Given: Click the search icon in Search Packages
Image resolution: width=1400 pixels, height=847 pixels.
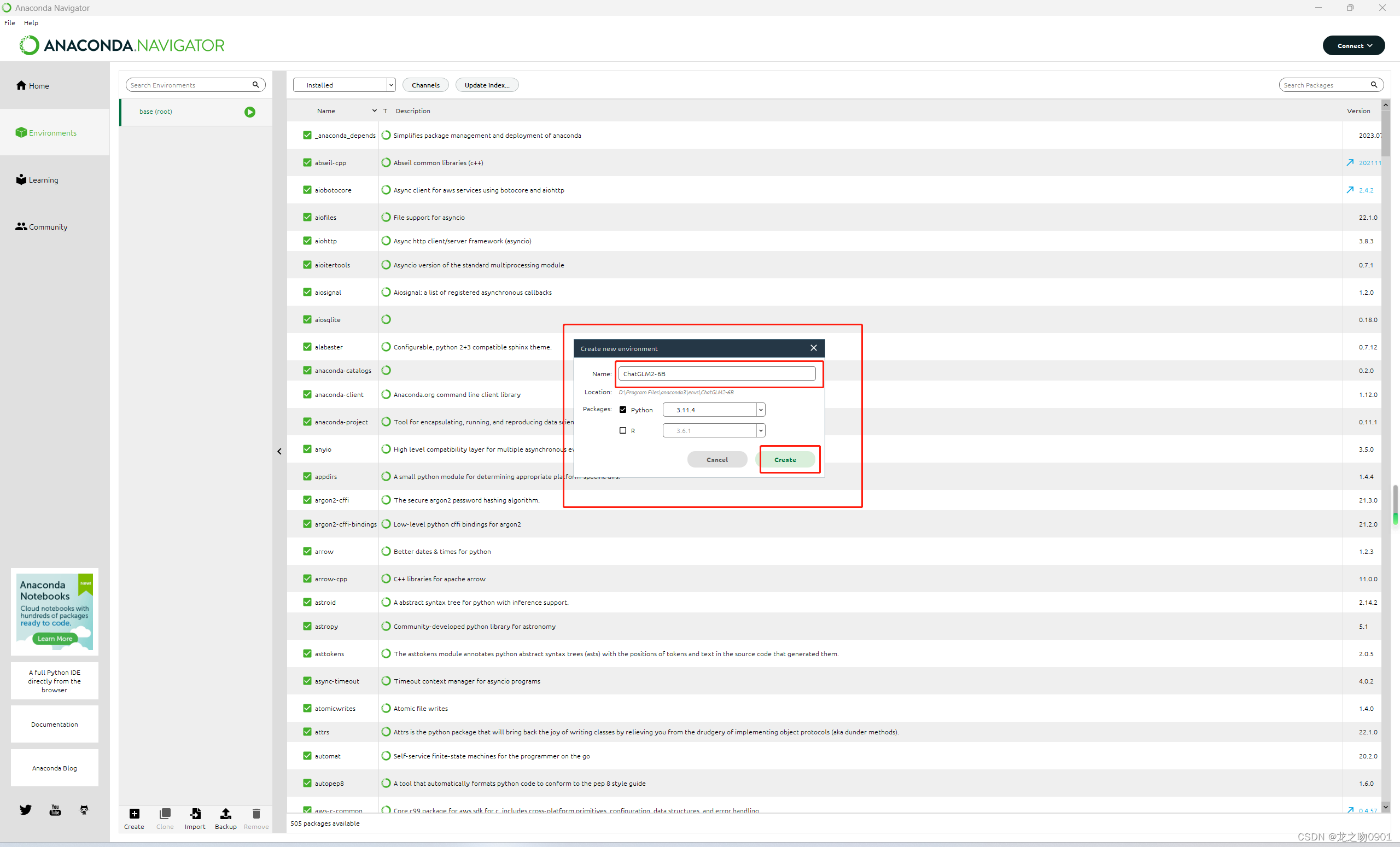Looking at the screenshot, I should tap(1374, 84).
